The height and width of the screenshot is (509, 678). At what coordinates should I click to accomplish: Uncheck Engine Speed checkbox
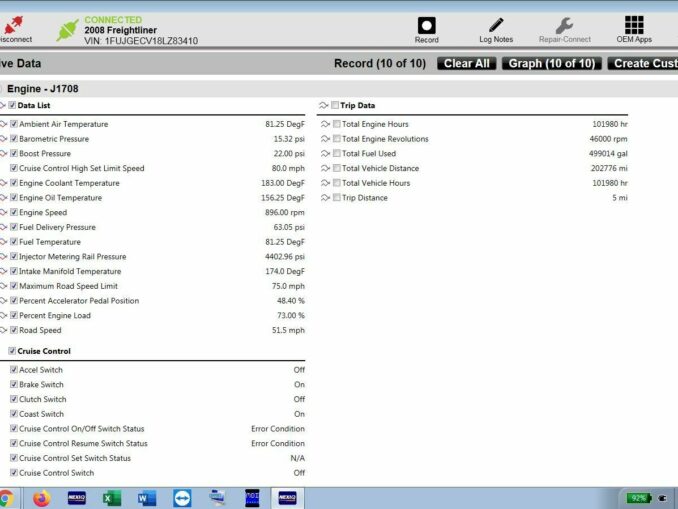pos(14,212)
